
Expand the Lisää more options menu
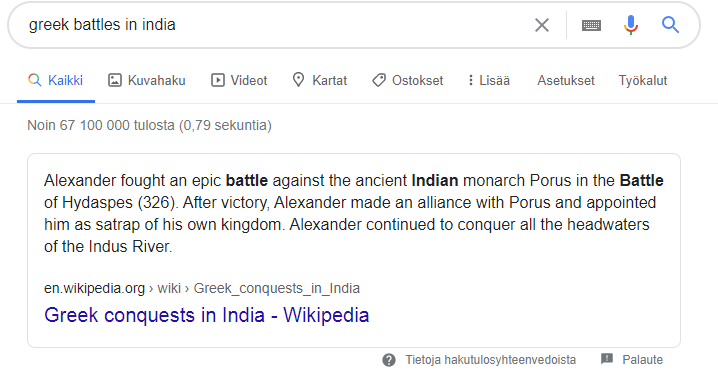[x=489, y=81]
